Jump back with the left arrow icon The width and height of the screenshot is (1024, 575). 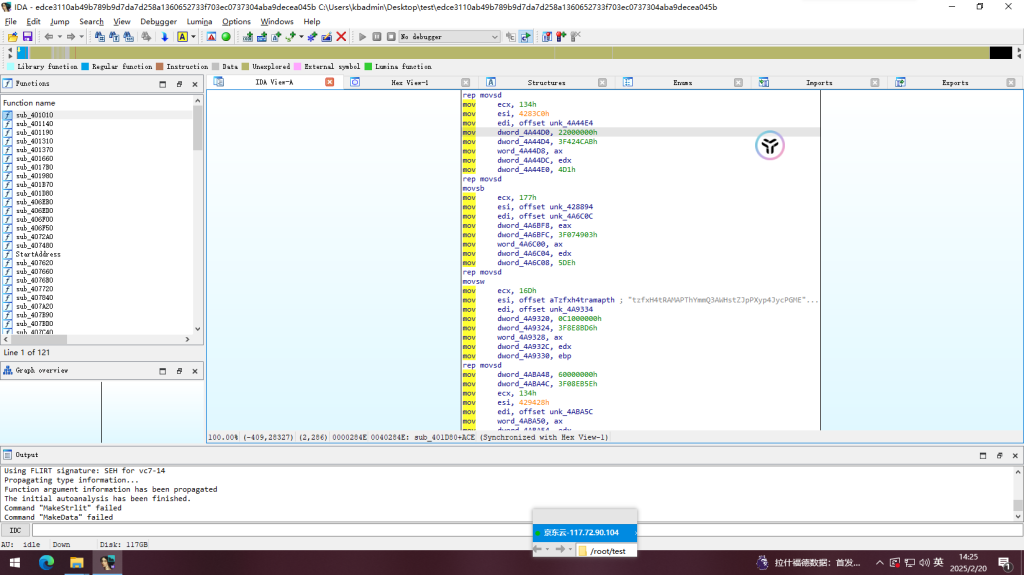[x=48, y=37]
